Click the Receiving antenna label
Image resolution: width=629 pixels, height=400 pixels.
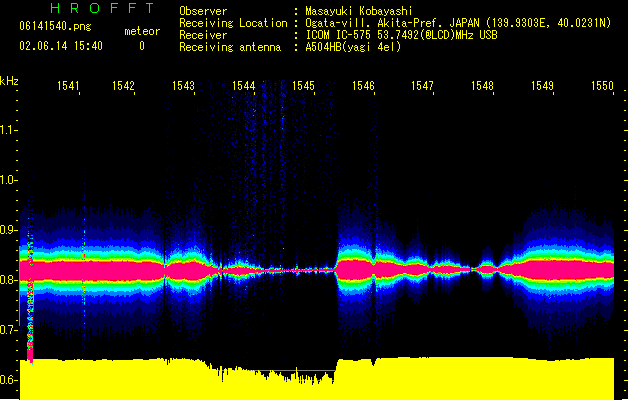[x=230, y=47]
